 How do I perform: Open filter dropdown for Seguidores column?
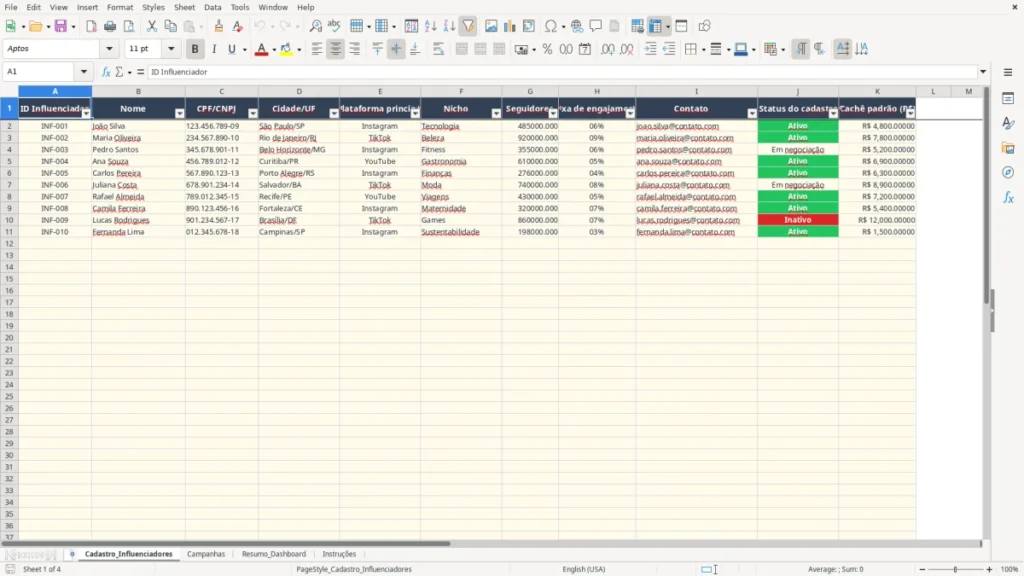(553, 114)
